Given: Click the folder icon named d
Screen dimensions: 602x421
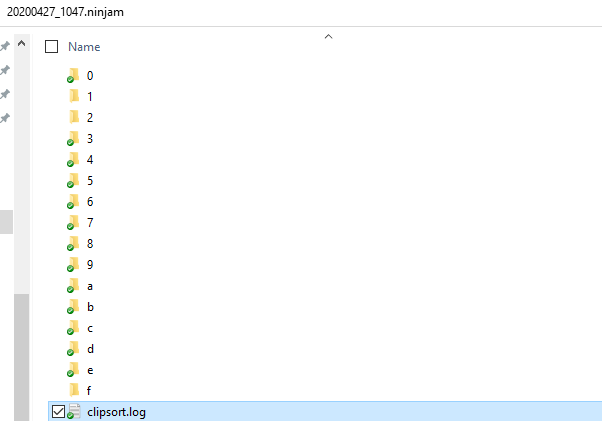Looking at the screenshot, I should click(73, 348).
